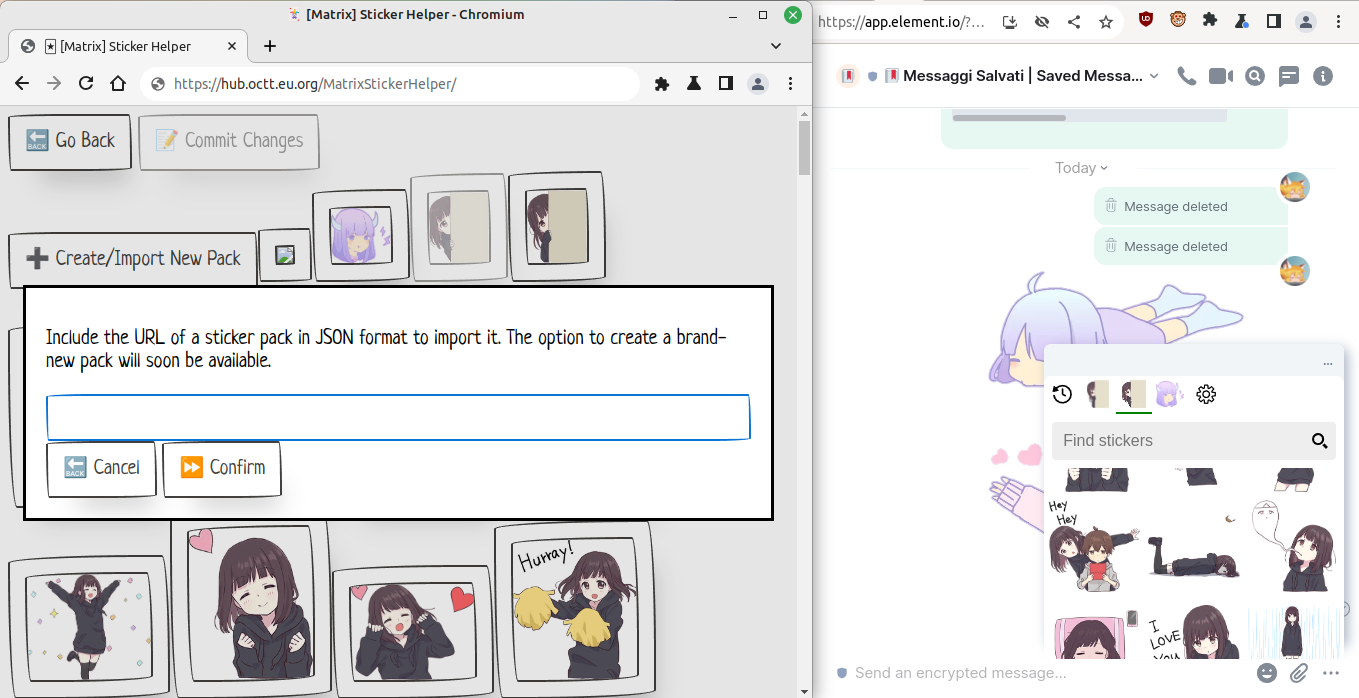Click Go Back button in Sticker Helper
This screenshot has width=1359, height=698.
pos(70,141)
